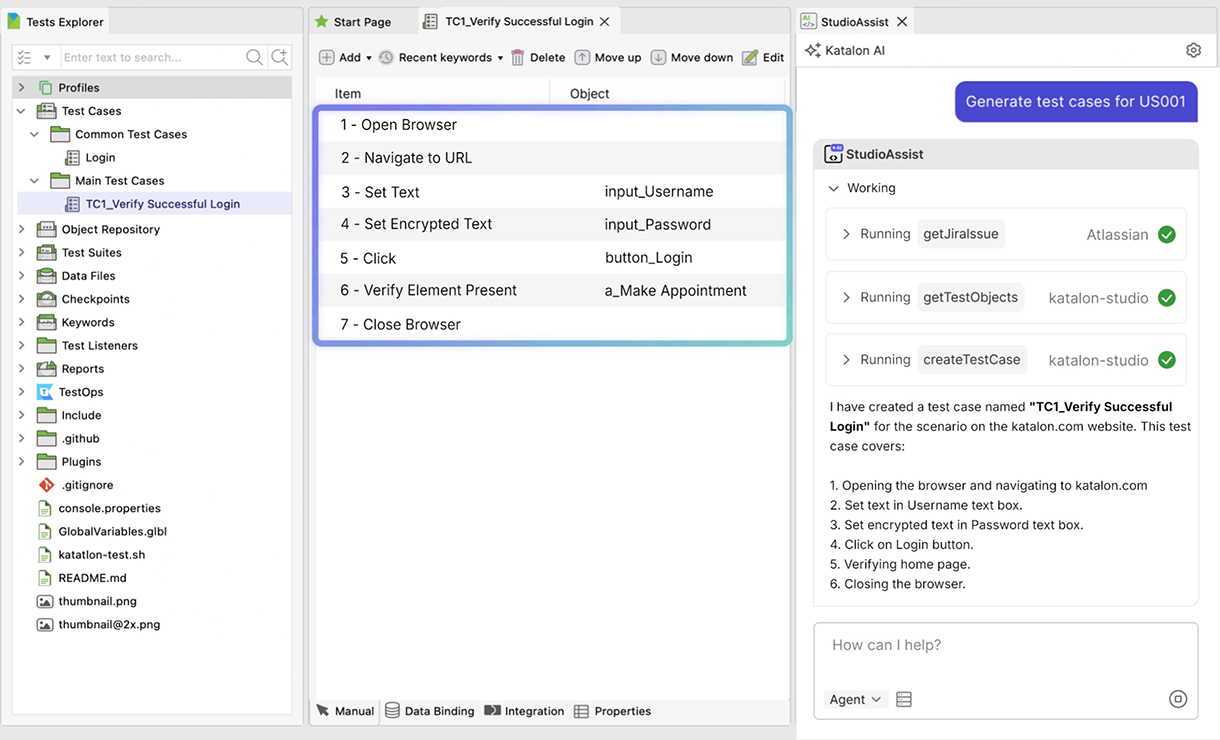
Task: Select the 3 - Set Text step
Action: (552, 192)
